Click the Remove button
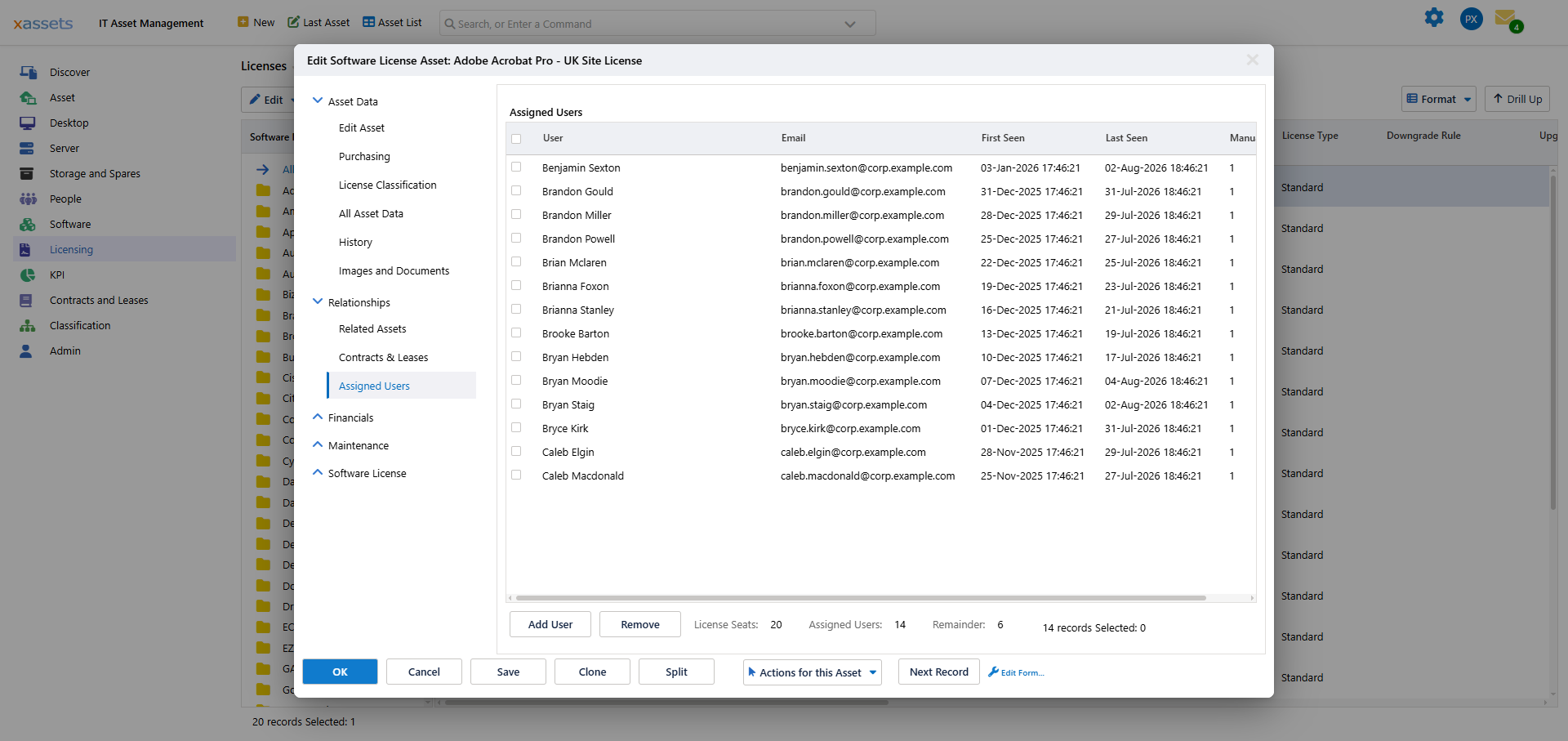The height and width of the screenshot is (741, 1568). tap(640, 624)
